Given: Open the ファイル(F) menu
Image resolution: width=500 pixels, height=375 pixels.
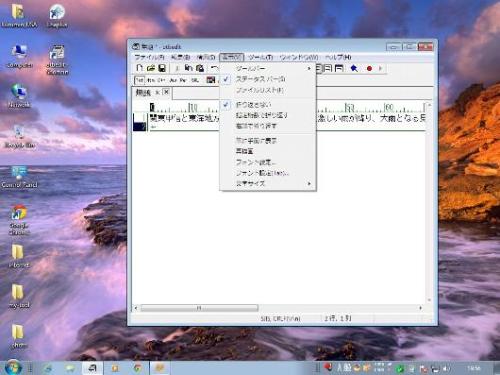Looking at the screenshot, I should [x=149, y=57].
